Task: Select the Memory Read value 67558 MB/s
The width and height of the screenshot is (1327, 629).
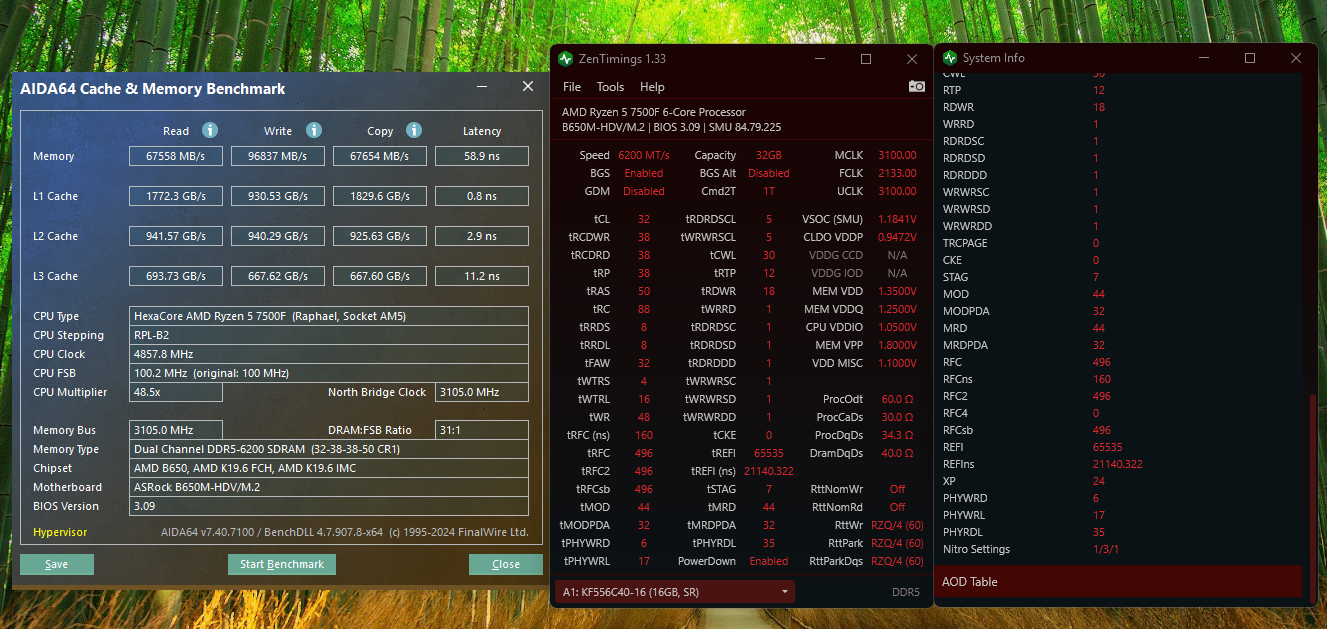Action: point(176,156)
